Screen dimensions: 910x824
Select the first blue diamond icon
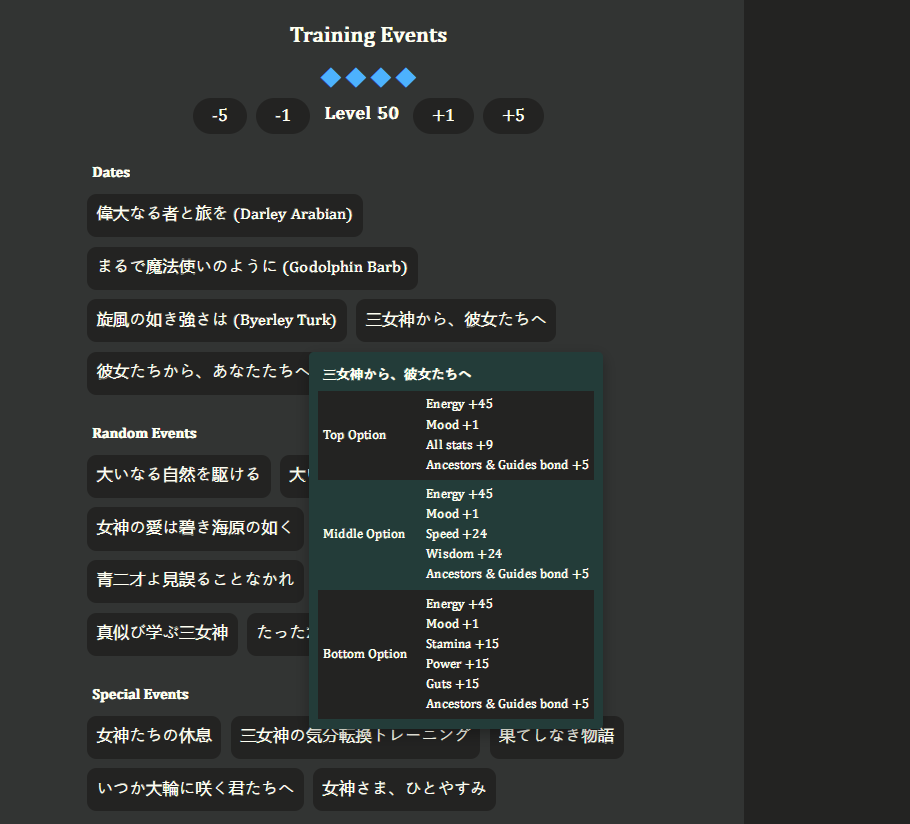tap(331, 77)
